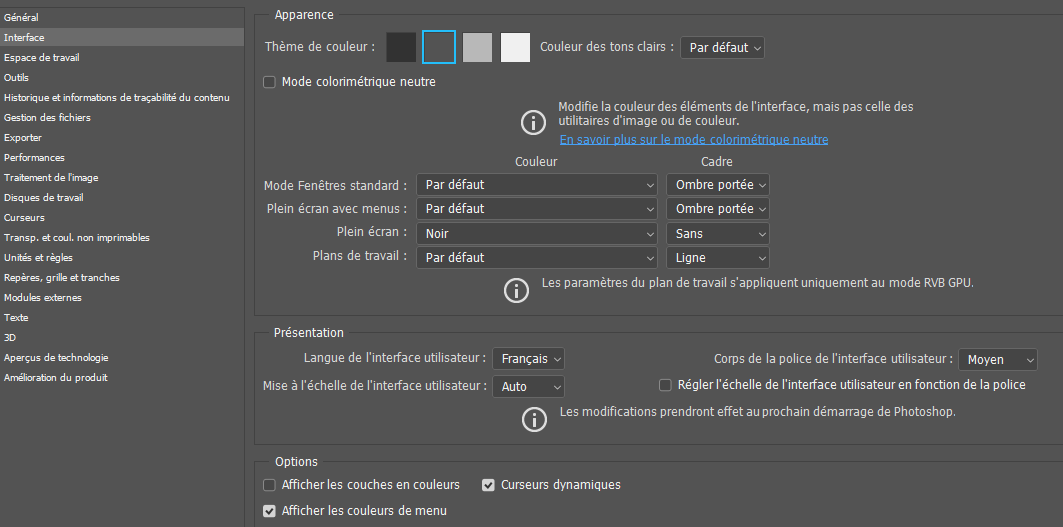Open Repères, grille et tranches category
Screen dimensions: 1063x527
coord(122,277)
